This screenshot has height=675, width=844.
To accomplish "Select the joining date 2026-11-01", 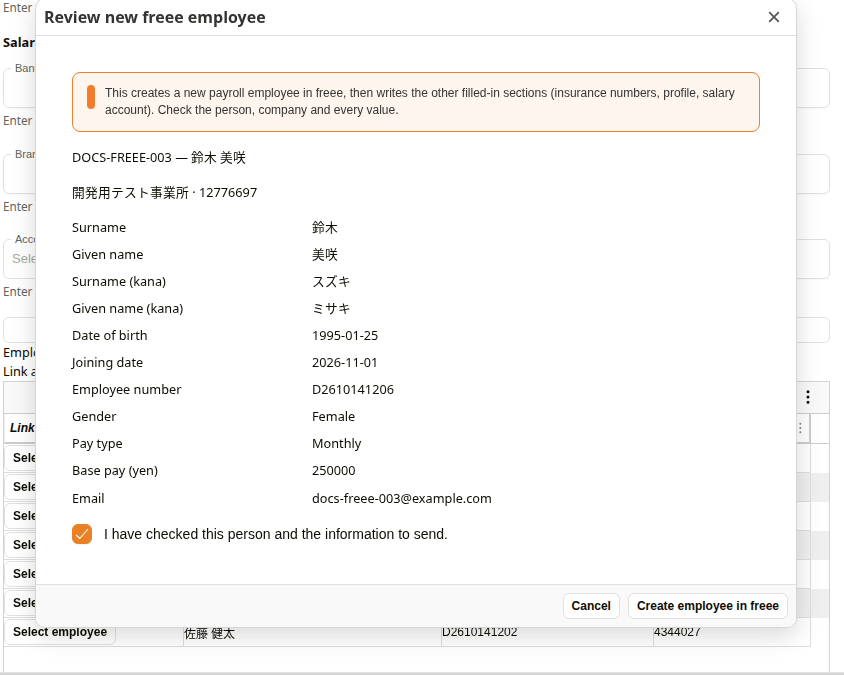I will tap(344, 362).
